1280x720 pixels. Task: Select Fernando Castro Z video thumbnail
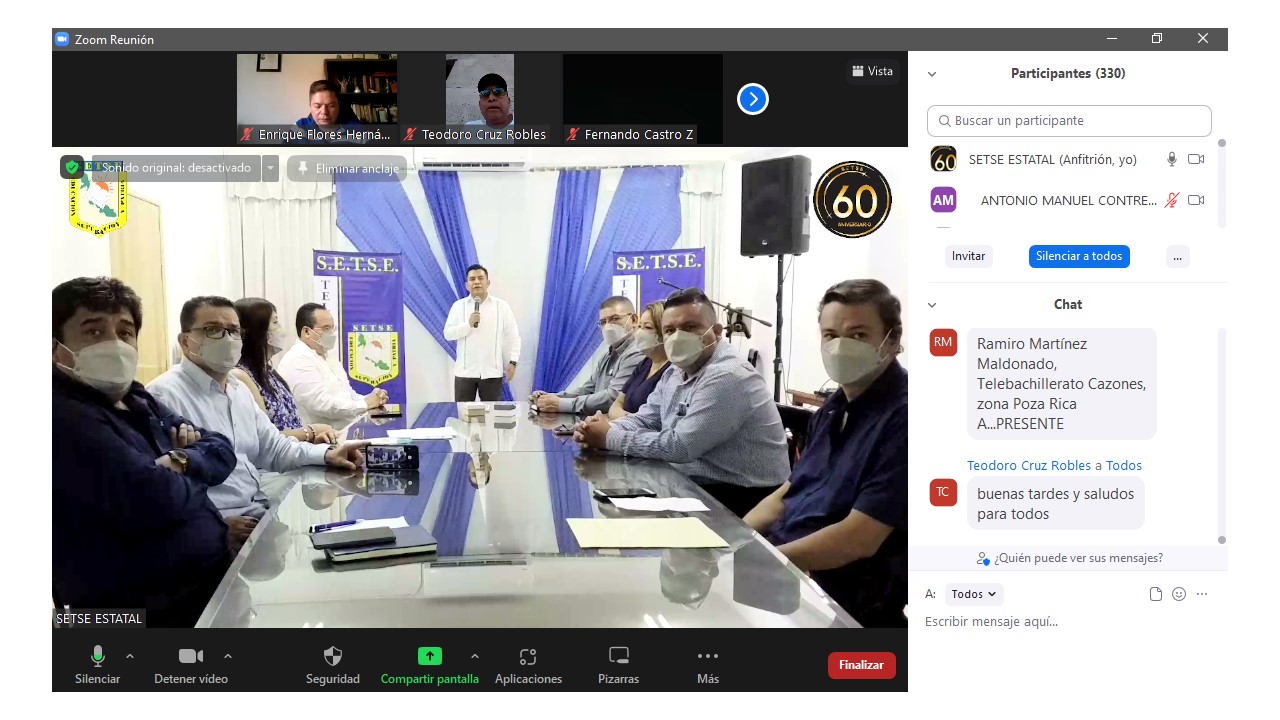(x=643, y=98)
